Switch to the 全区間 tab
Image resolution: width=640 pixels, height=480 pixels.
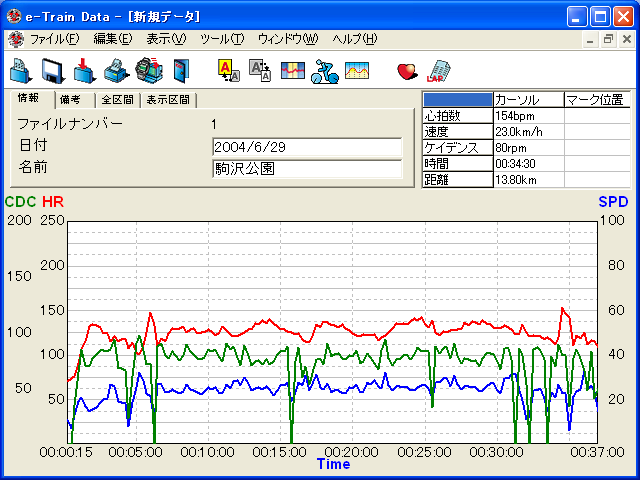coord(117,100)
